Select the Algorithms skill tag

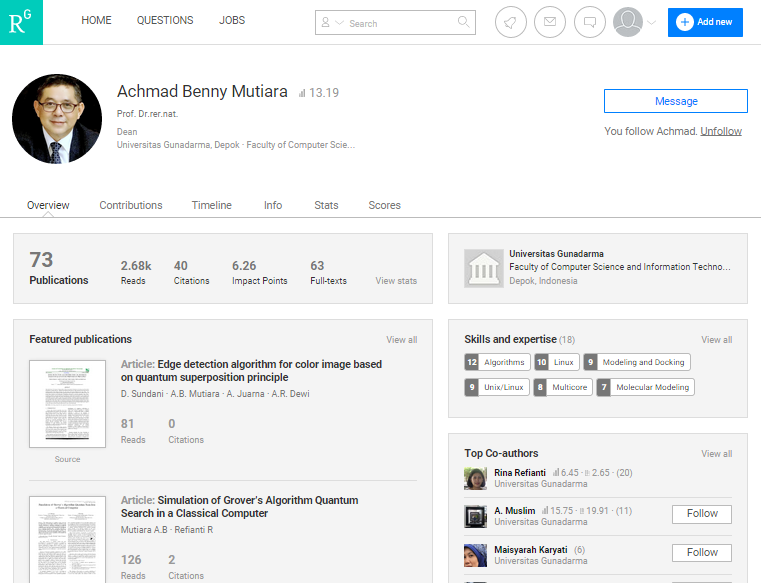pyautogui.click(x=497, y=362)
